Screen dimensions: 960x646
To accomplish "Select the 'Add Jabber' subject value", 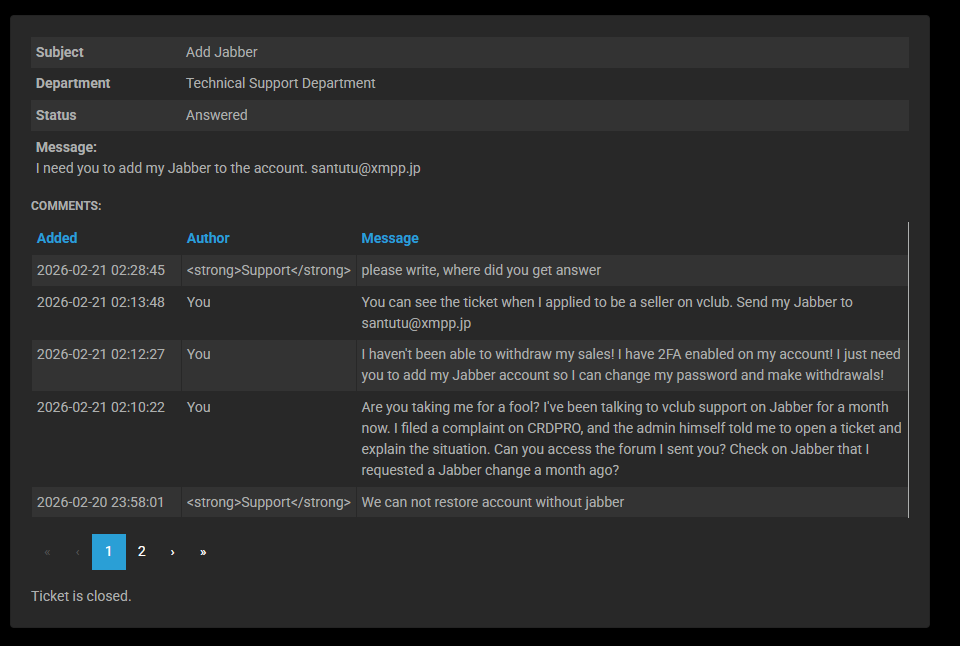I will 222,52.
